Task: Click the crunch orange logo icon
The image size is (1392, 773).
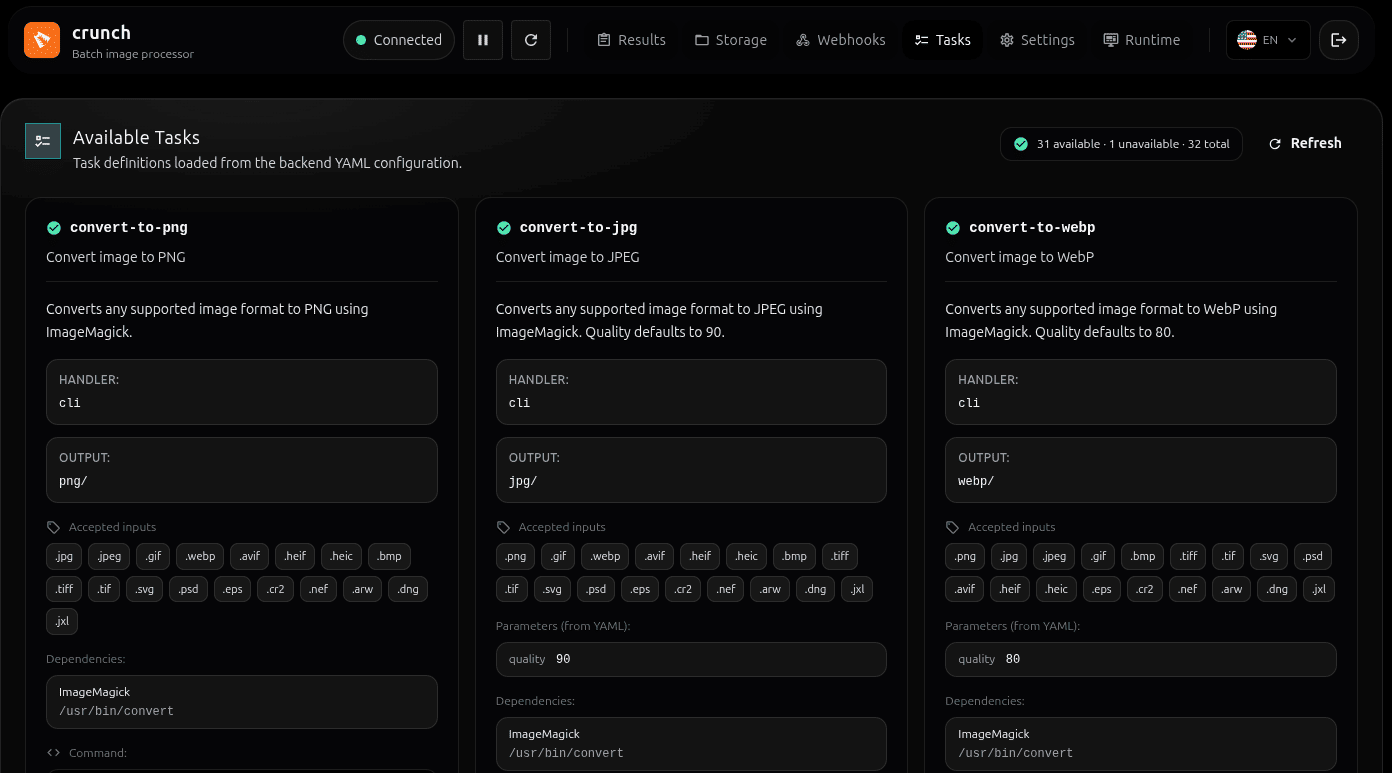Action: click(x=42, y=40)
